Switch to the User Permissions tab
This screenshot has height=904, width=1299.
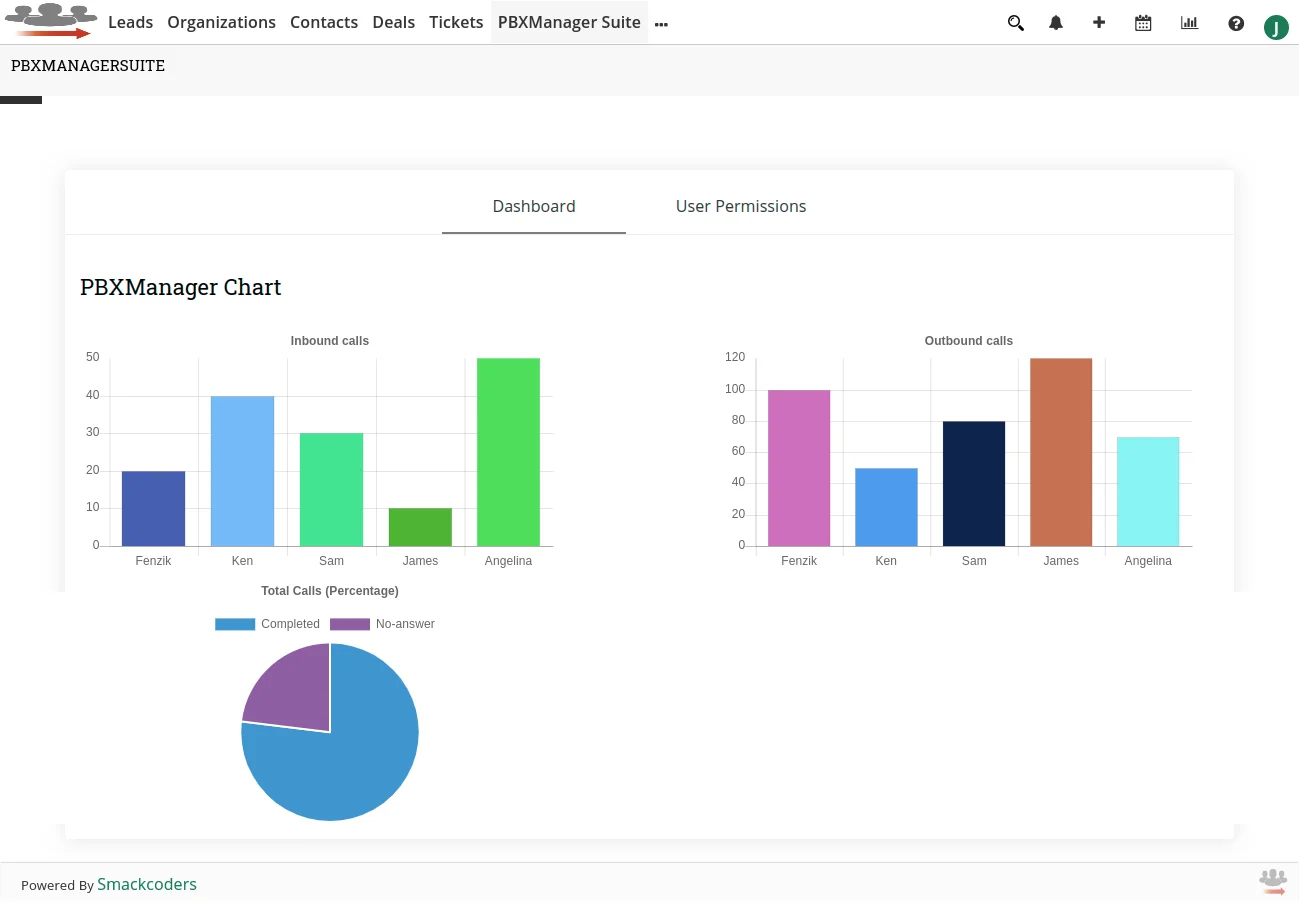coord(740,206)
